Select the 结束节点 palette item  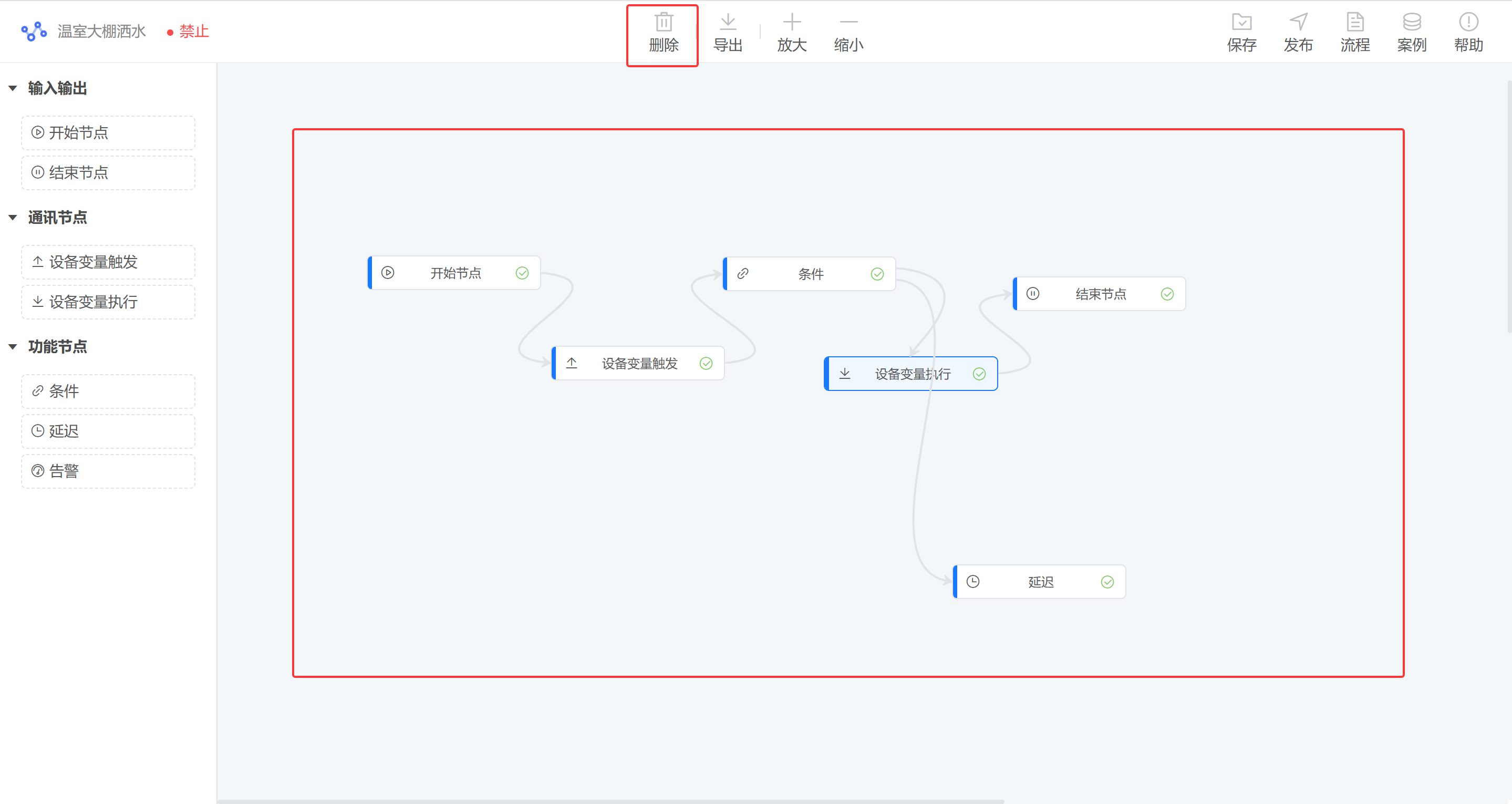click(x=108, y=173)
